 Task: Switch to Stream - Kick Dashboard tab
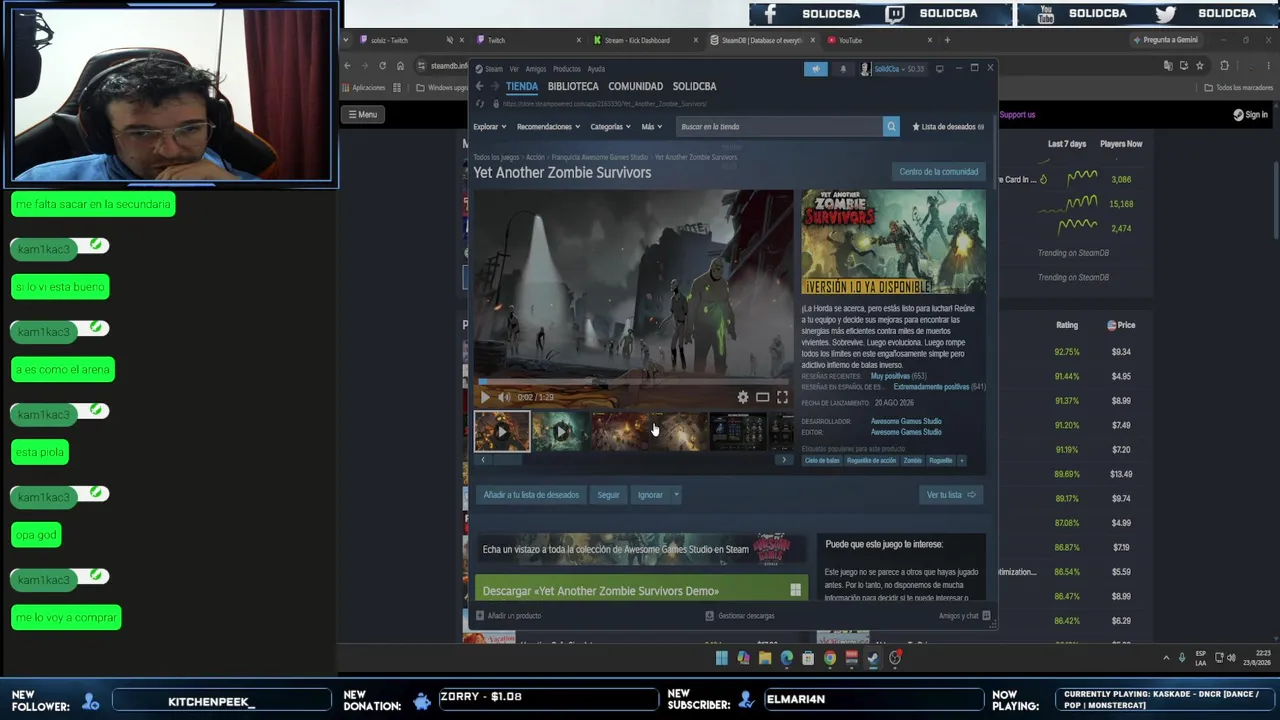645,40
